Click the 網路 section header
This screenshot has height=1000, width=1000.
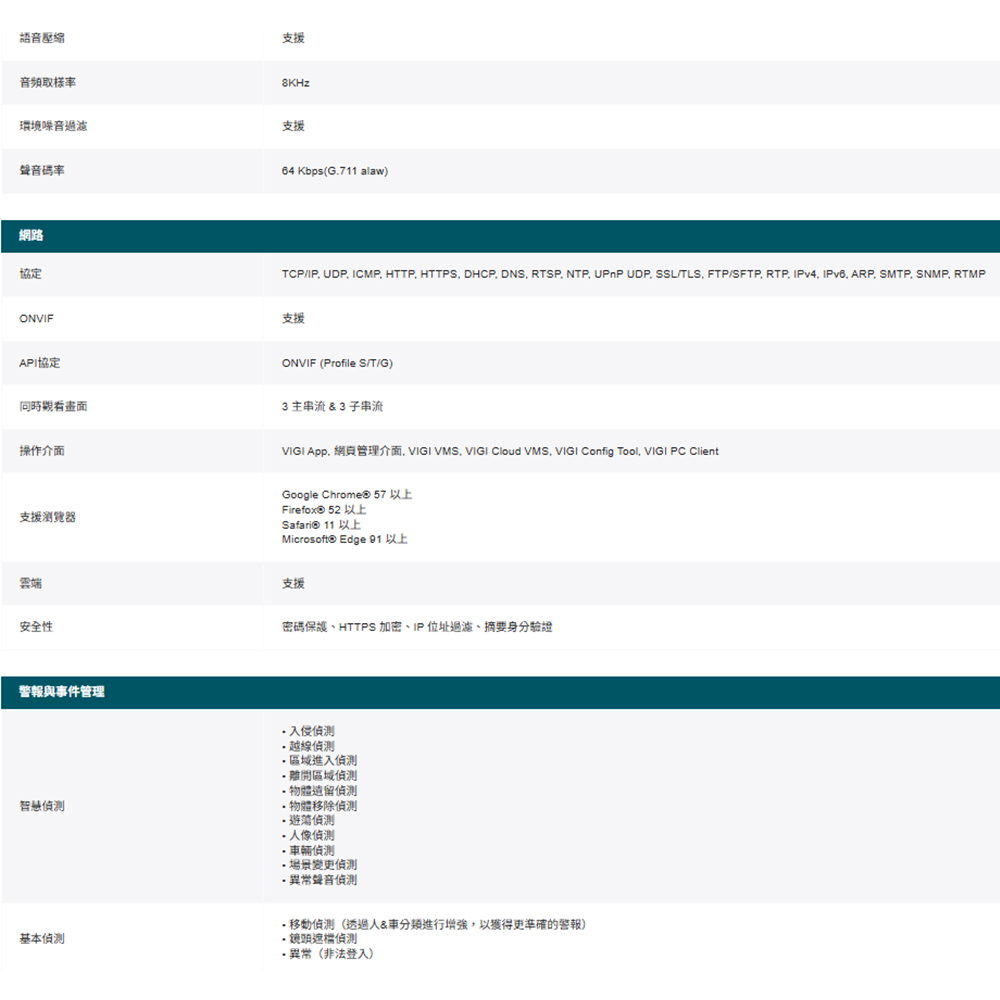coord(31,236)
